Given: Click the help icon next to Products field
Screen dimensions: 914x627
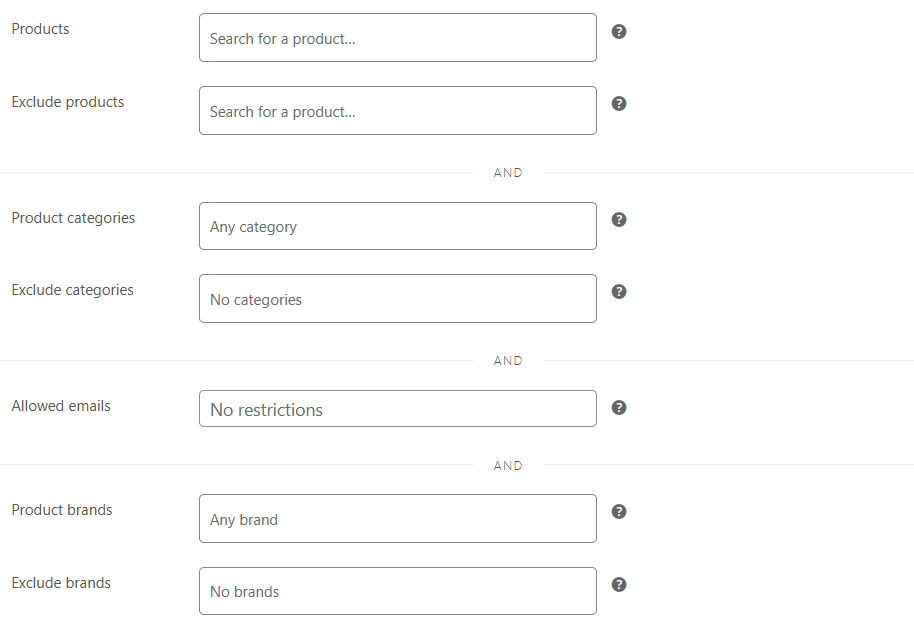Looking at the screenshot, I should (x=619, y=32).
